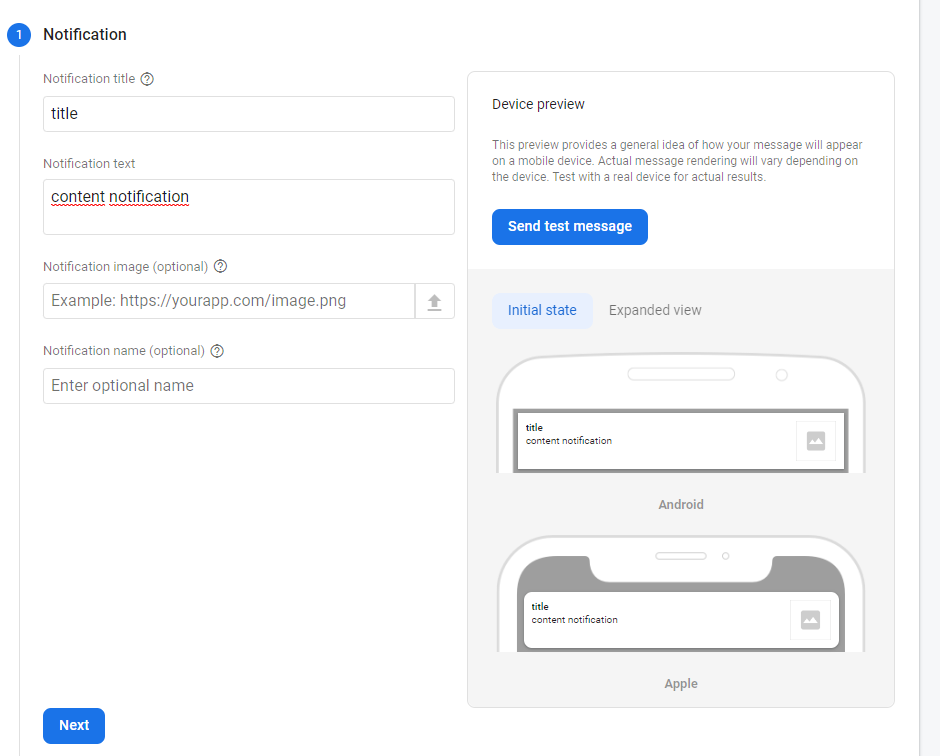
Task: Open the Notification name help tooltip
Action: [217, 351]
